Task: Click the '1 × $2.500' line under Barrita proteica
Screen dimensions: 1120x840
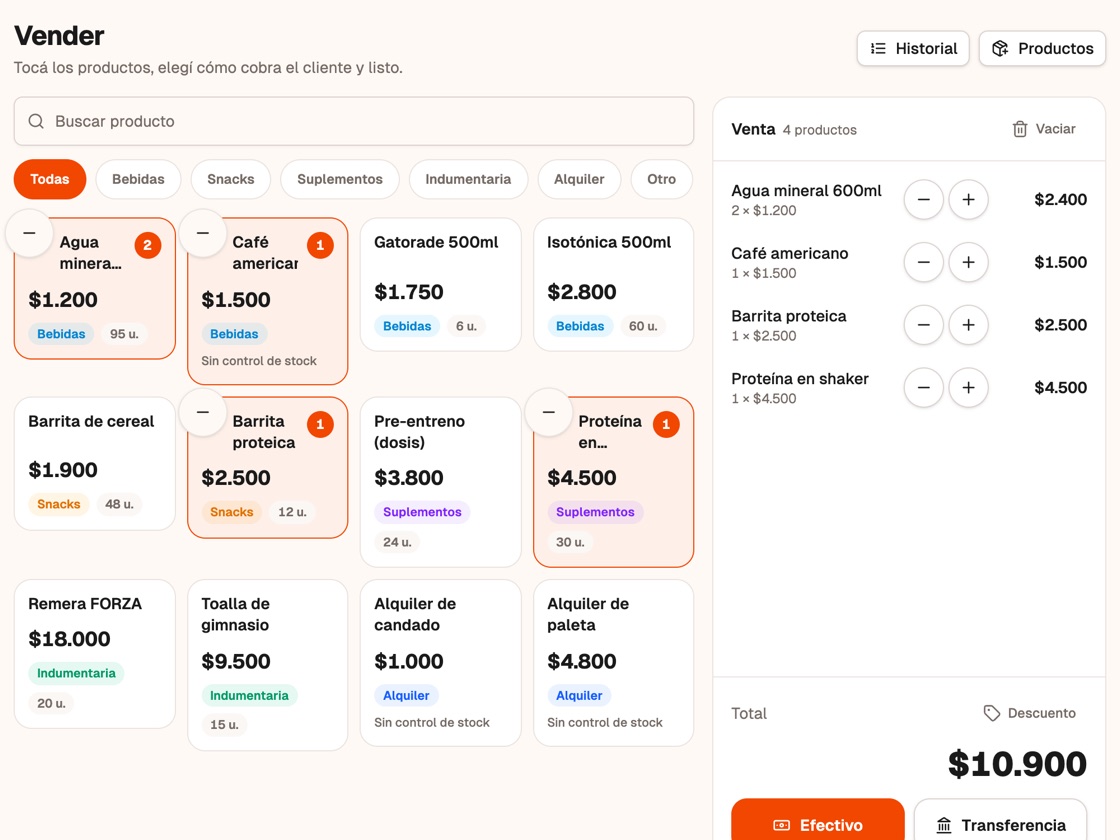Action: coord(764,336)
